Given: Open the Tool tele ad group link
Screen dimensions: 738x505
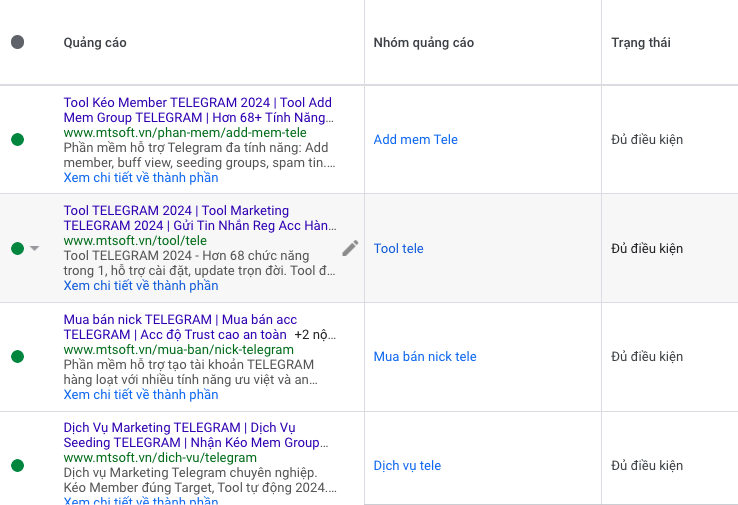Looking at the screenshot, I should click(398, 249).
